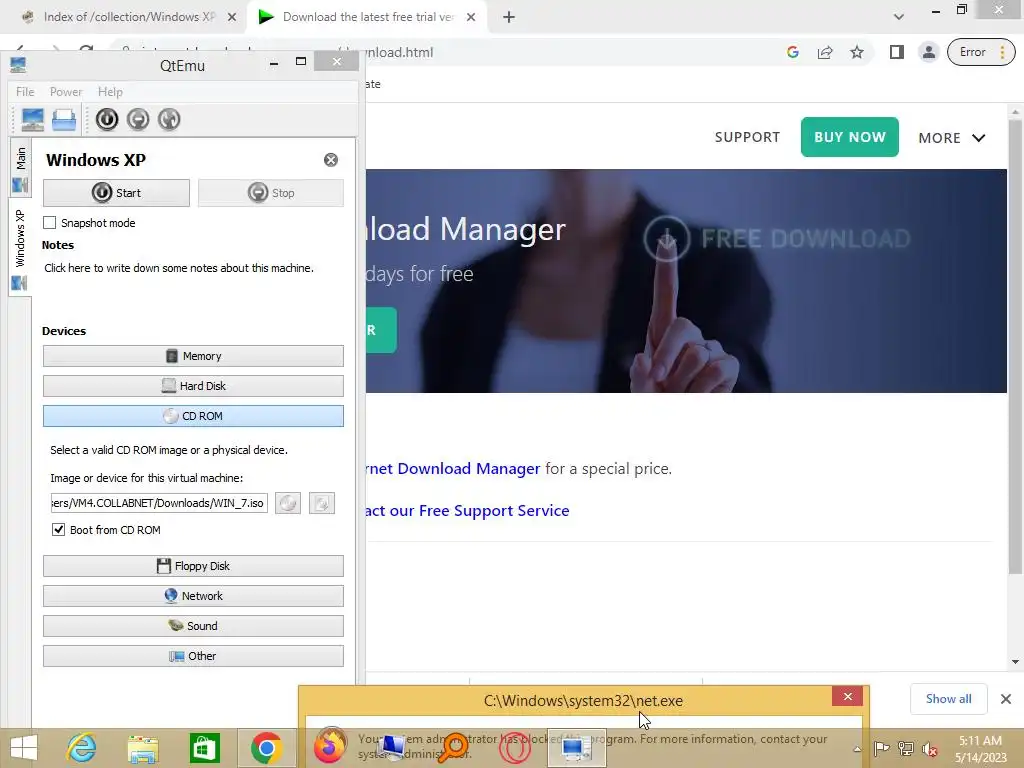This screenshot has height=768, width=1024.
Task: Open Internet Explorer from taskbar
Action: click(x=82, y=748)
